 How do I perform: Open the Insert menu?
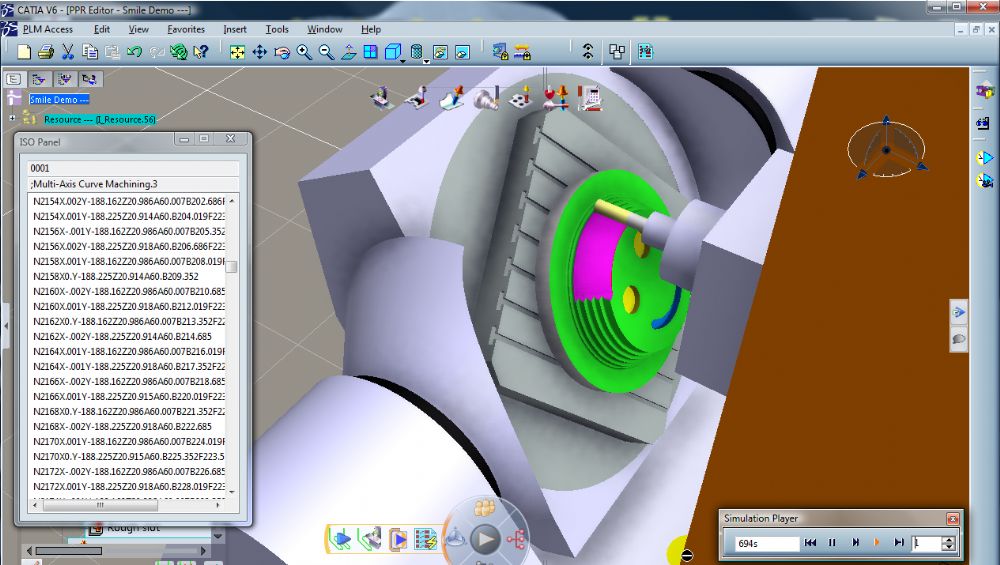point(235,29)
